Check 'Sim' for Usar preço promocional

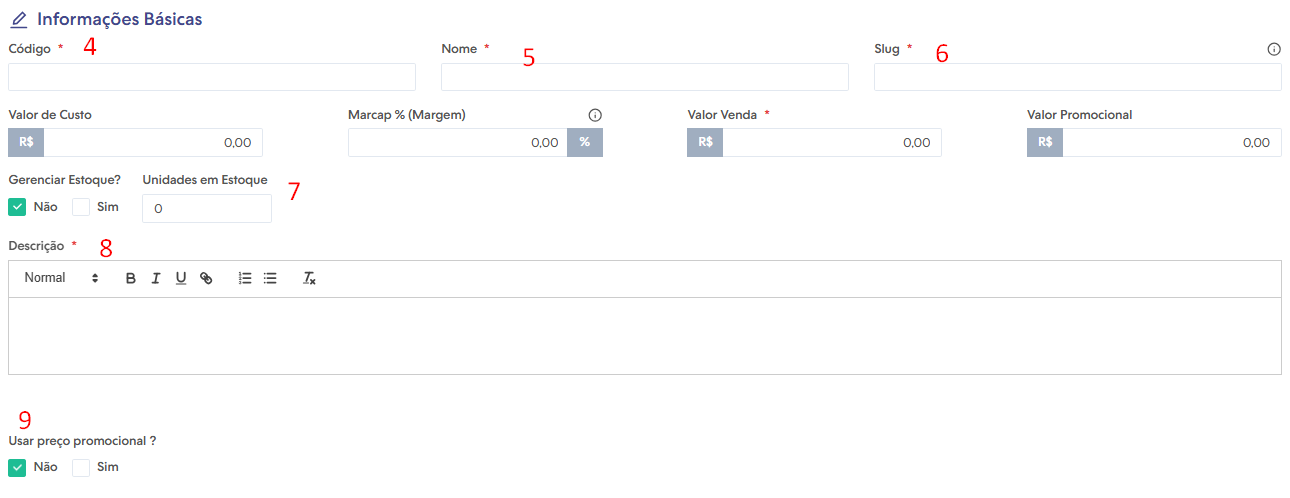click(81, 467)
